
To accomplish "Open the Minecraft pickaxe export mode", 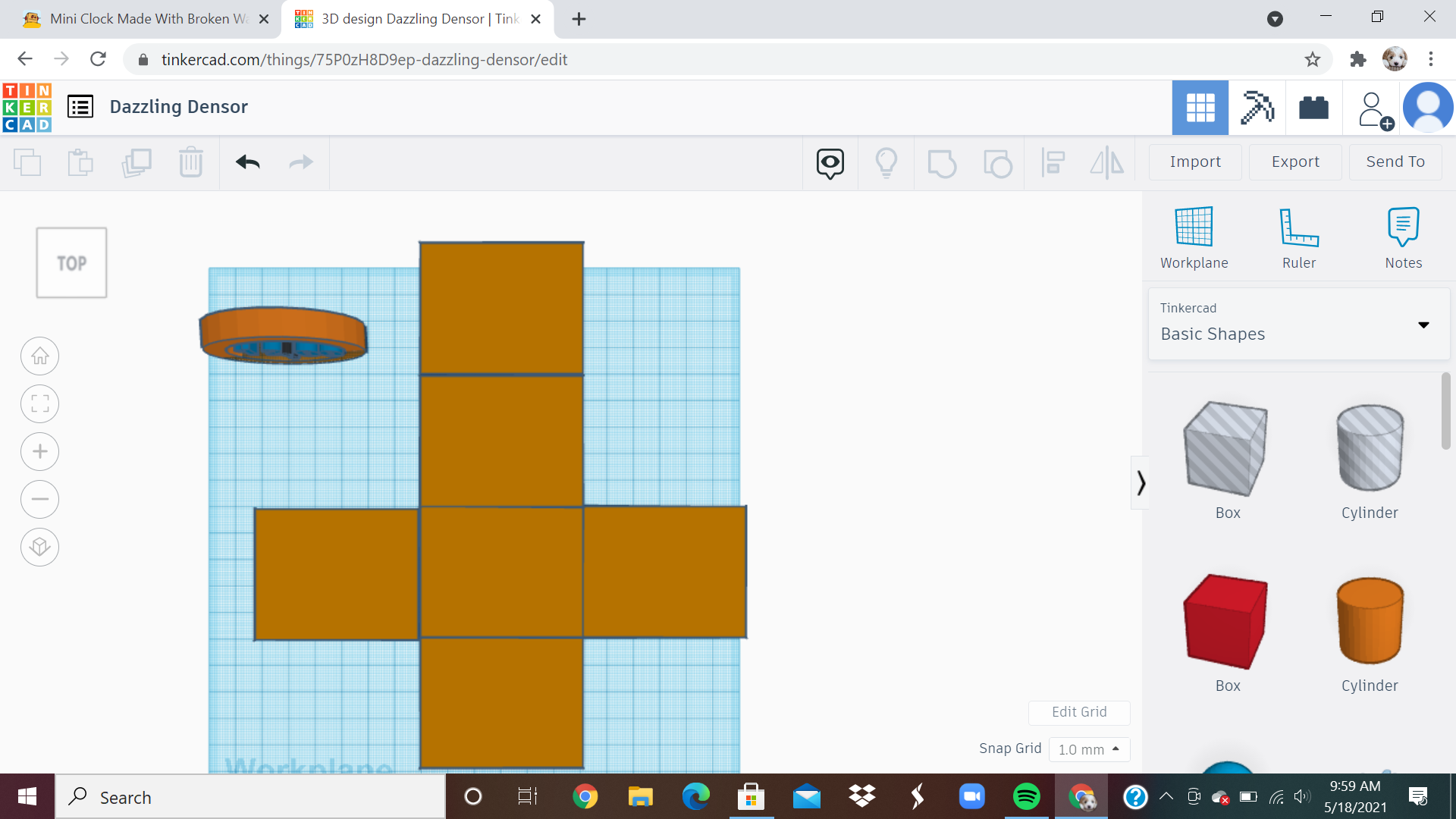I will tap(1257, 108).
